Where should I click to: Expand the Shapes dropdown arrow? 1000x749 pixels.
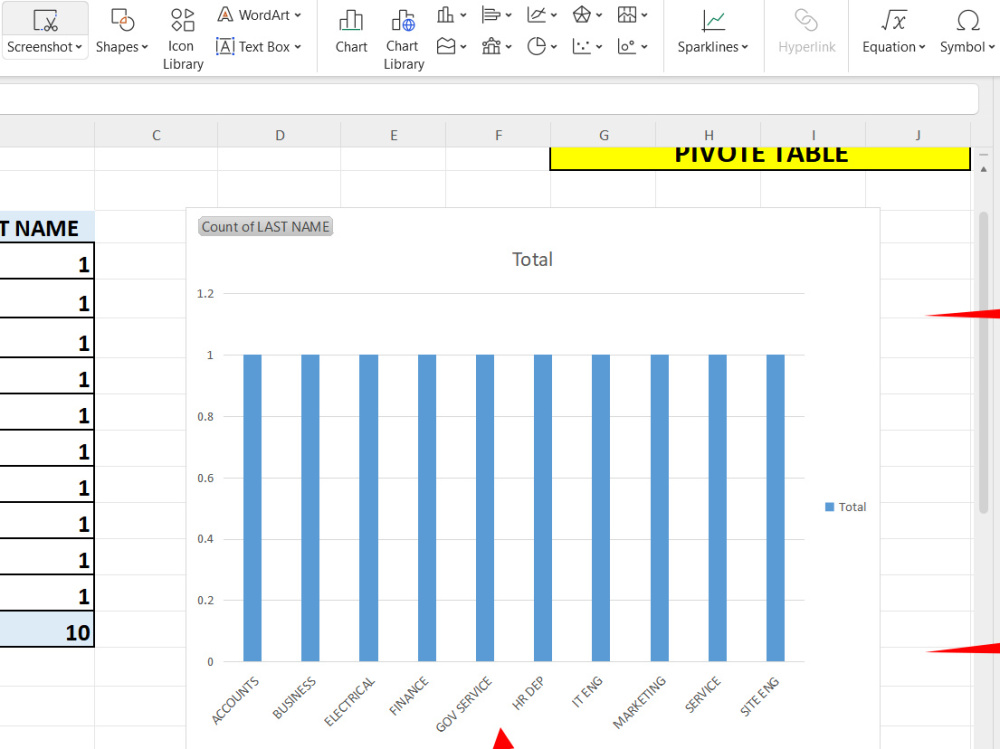145,47
